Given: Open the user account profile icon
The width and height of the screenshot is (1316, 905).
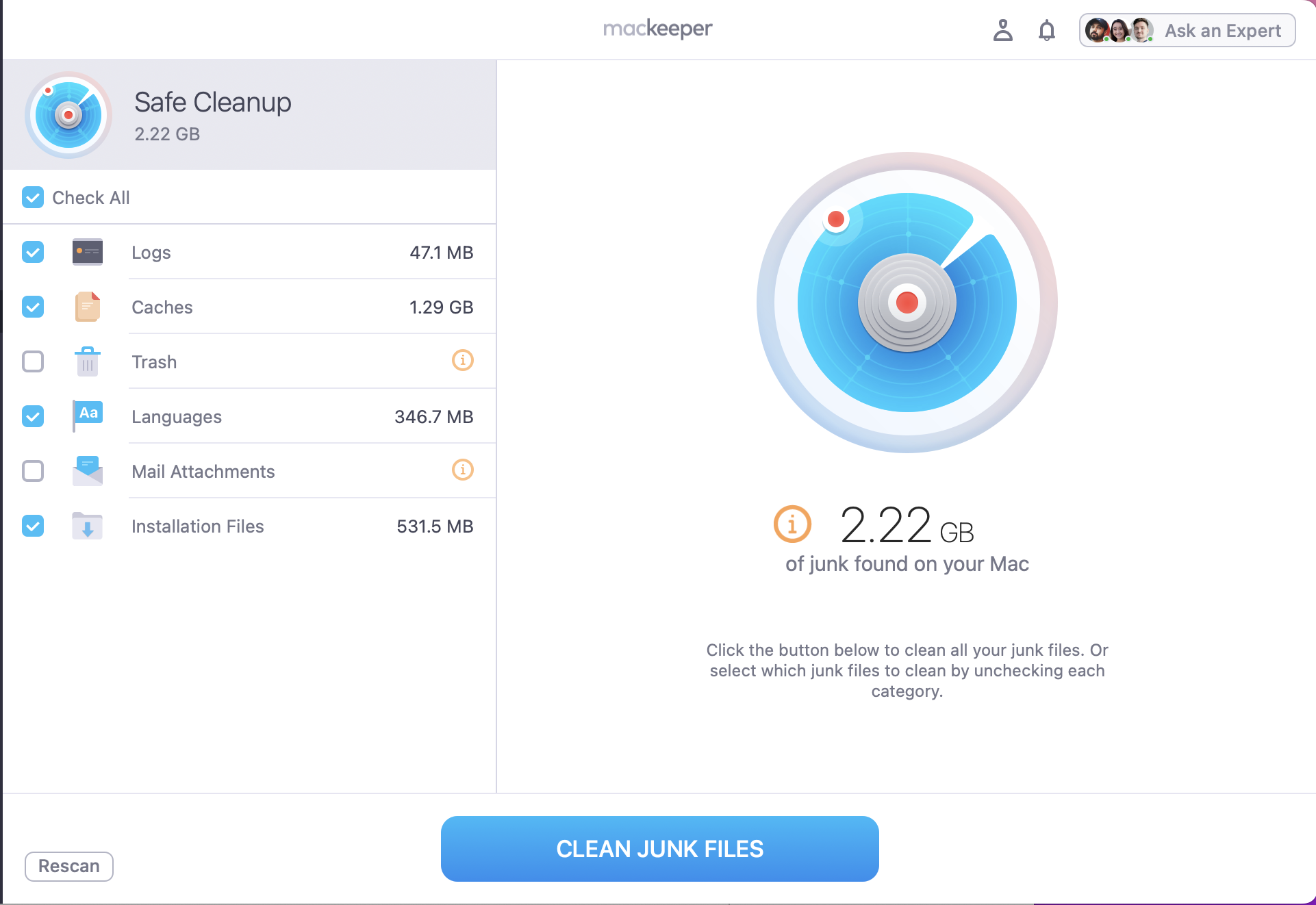Looking at the screenshot, I should [1003, 30].
